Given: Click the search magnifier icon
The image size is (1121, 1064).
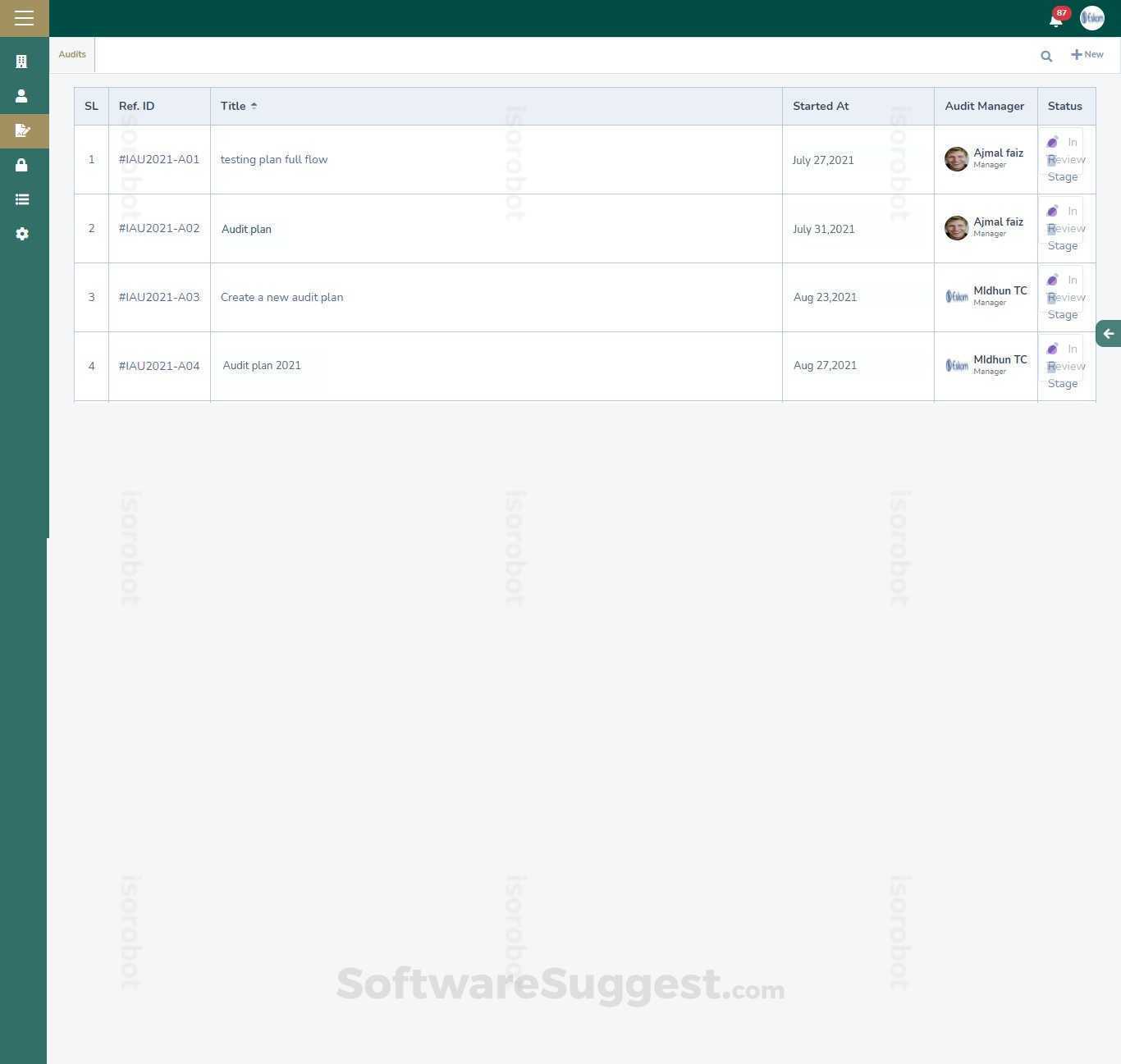Looking at the screenshot, I should [1046, 56].
